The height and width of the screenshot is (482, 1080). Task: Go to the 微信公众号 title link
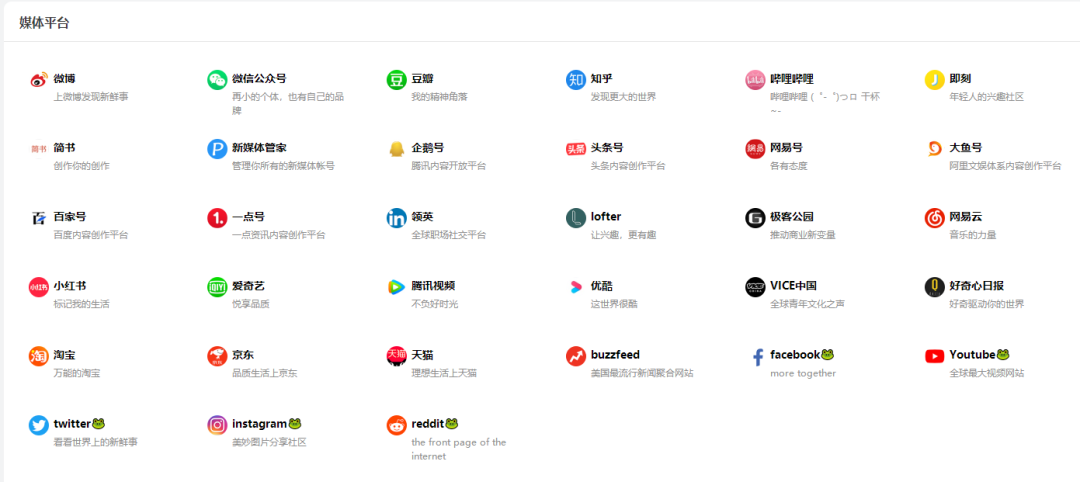[259, 78]
